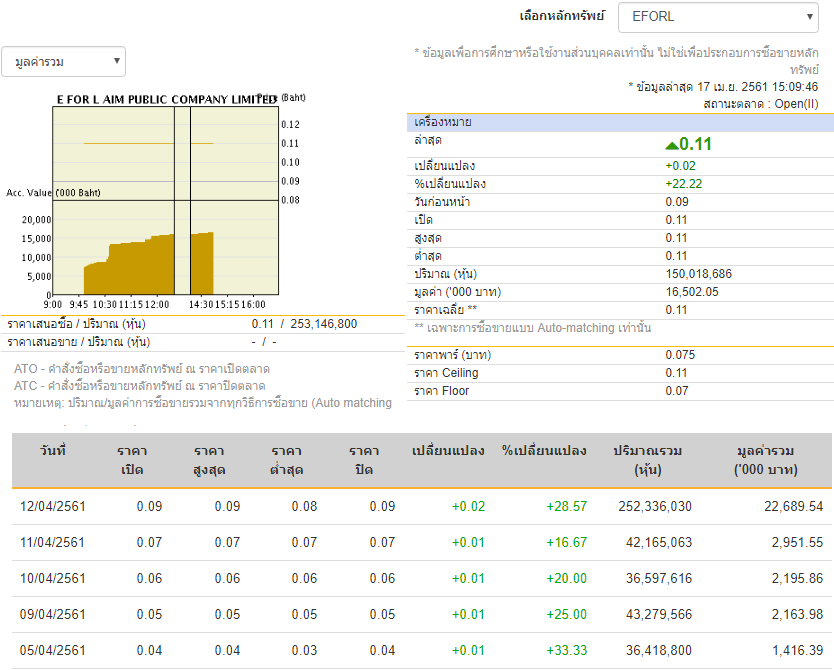Click total value 16,502.05
Viewport: 834px width, 670px height.
pyautogui.click(x=692, y=292)
